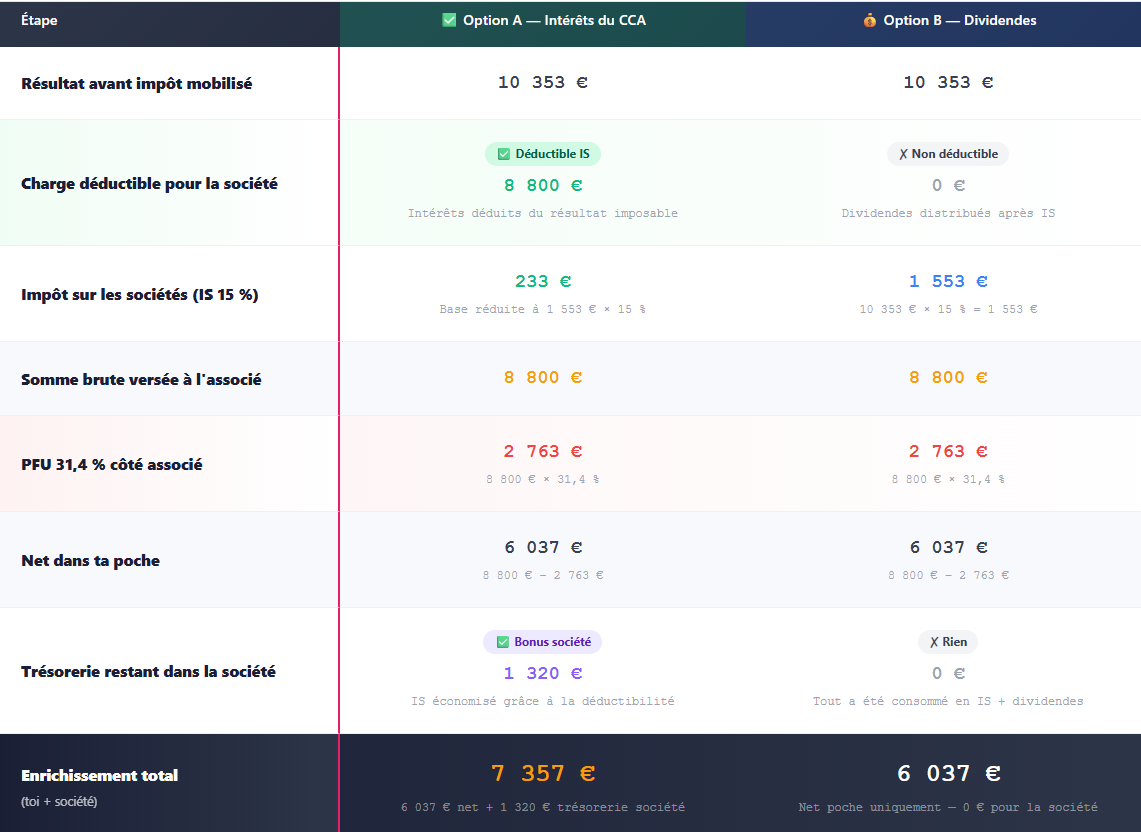Click the green 233 € corporate tax value

[543, 281]
